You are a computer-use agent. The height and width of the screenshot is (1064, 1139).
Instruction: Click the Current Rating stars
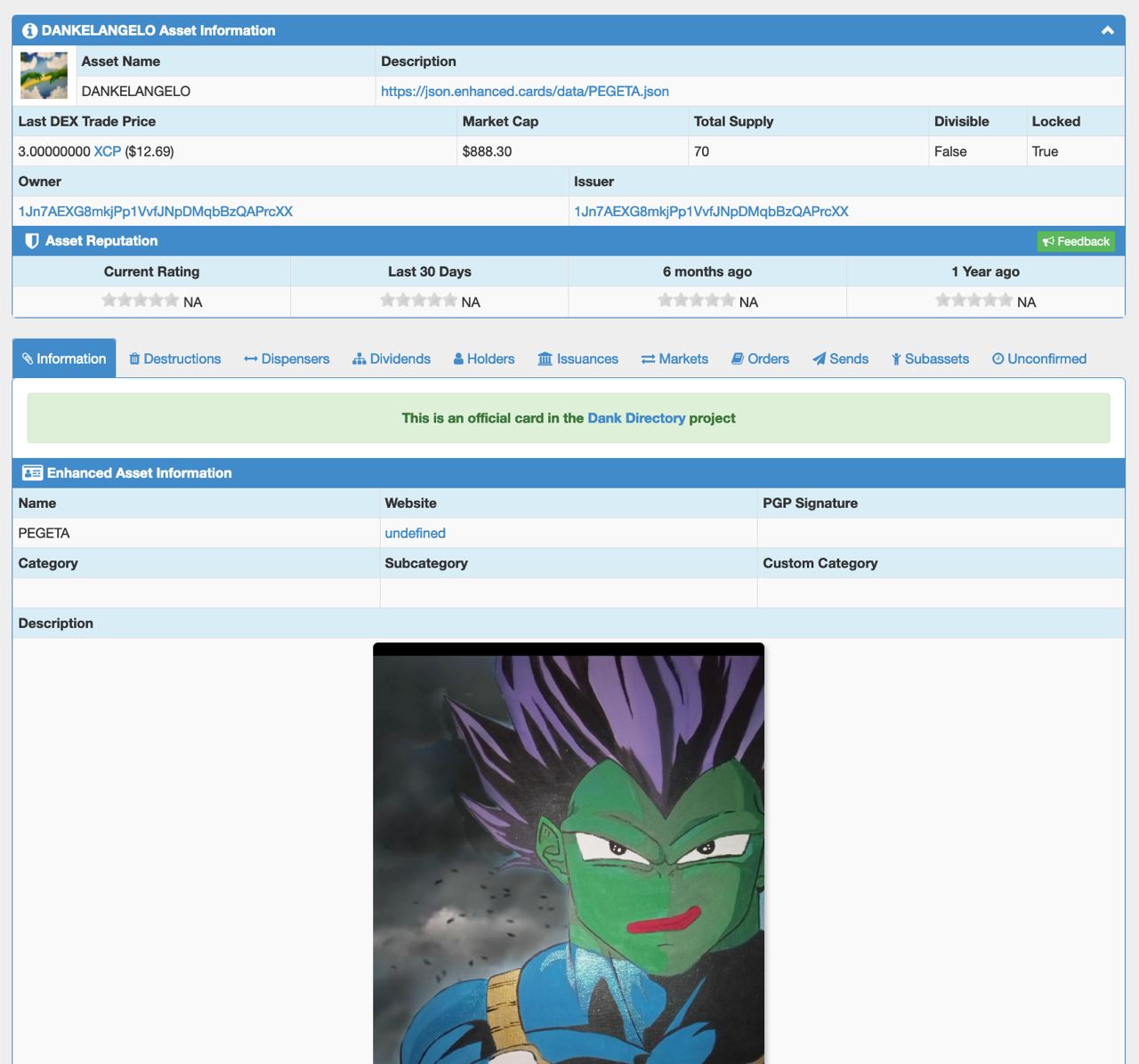pyautogui.click(x=140, y=301)
